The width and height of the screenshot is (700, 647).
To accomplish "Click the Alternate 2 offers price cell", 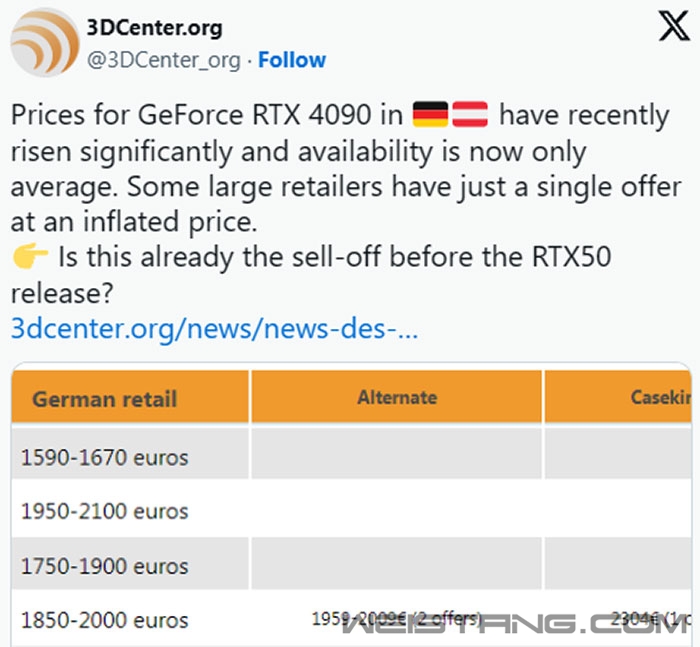I will 396,619.
